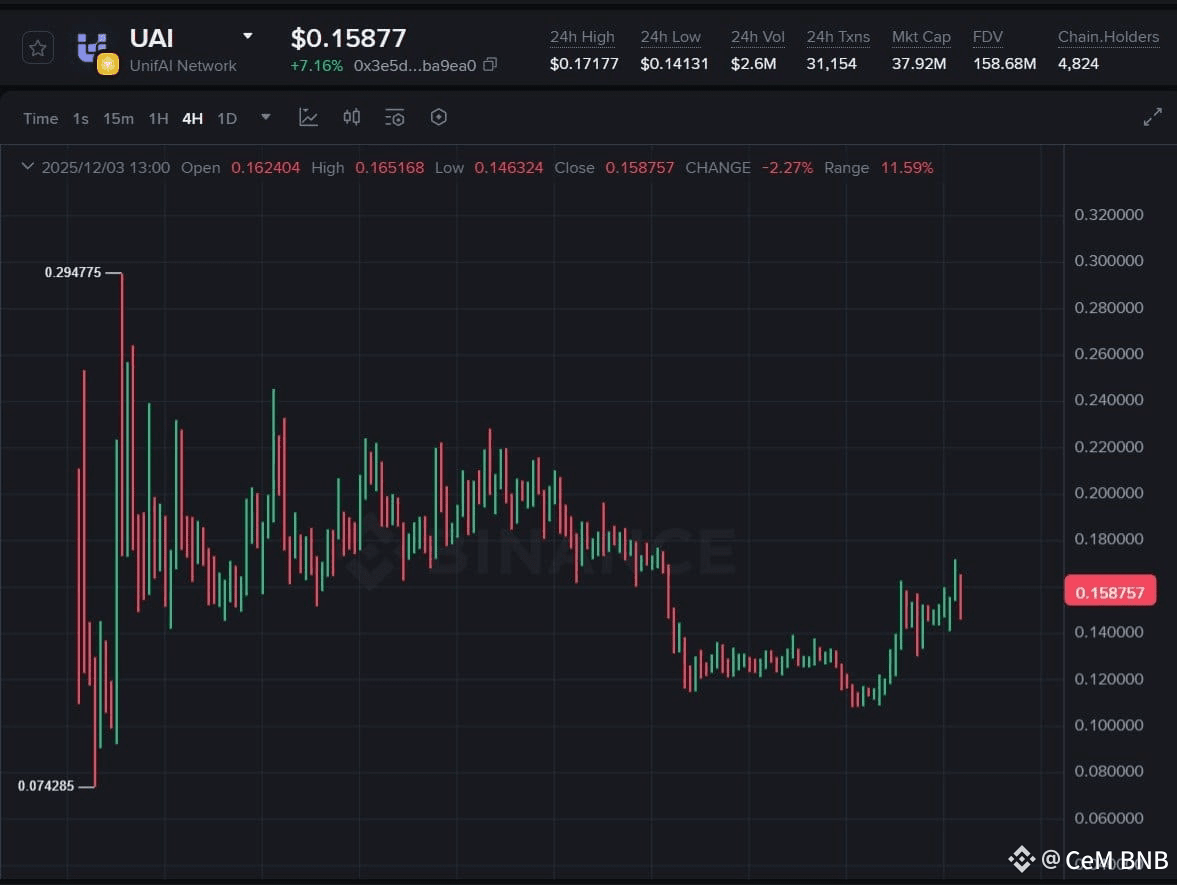
Task: Click the hexagon chart settings icon
Action: coord(439,117)
